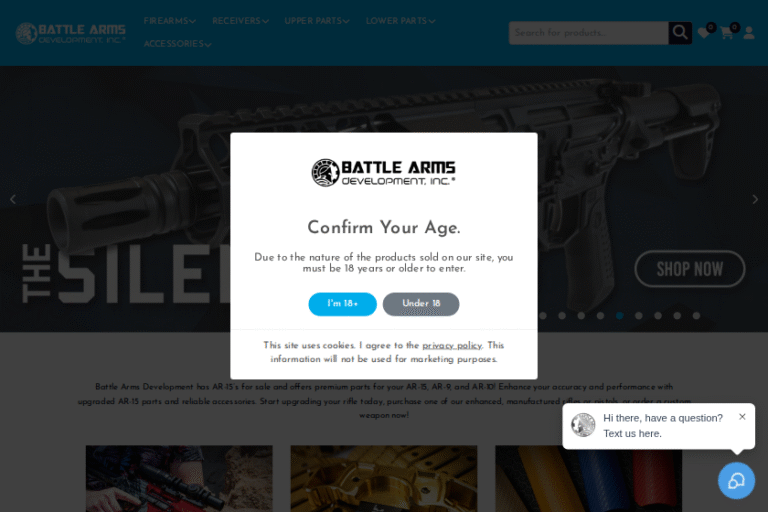Open the chat bubble widget

tap(736, 481)
